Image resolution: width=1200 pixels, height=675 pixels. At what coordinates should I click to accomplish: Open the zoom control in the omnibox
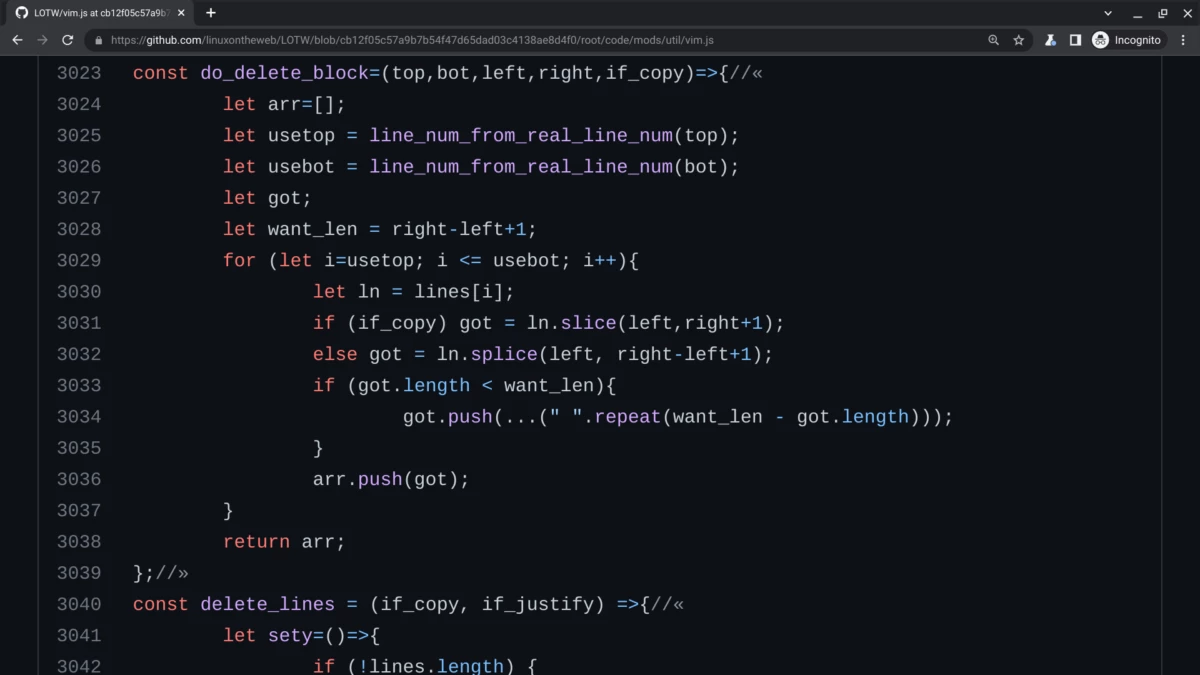(992, 40)
